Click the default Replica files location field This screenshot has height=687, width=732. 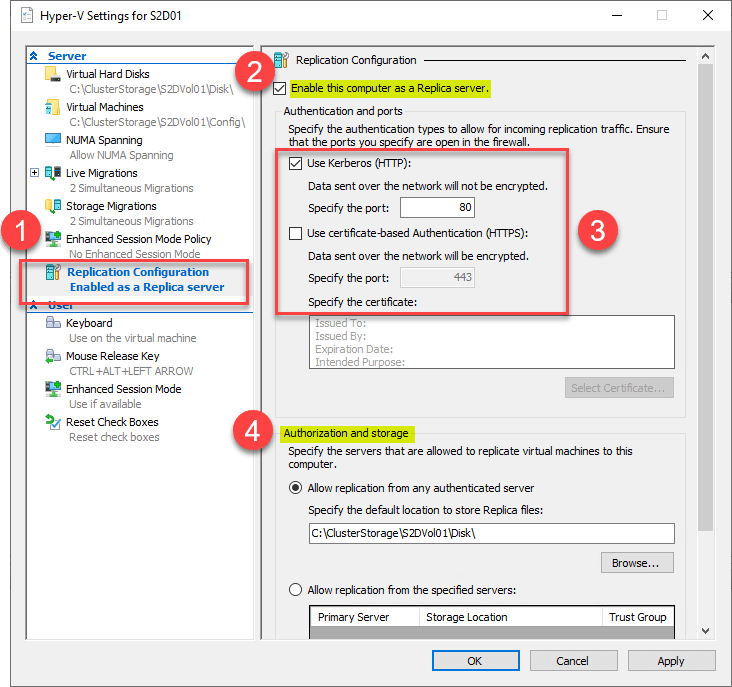point(492,533)
